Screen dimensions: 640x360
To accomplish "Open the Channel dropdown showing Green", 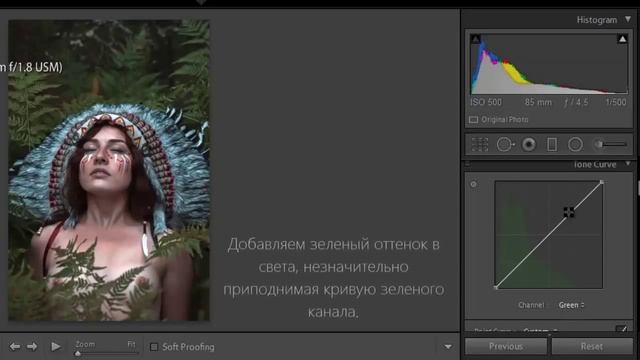I will click(x=571, y=305).
